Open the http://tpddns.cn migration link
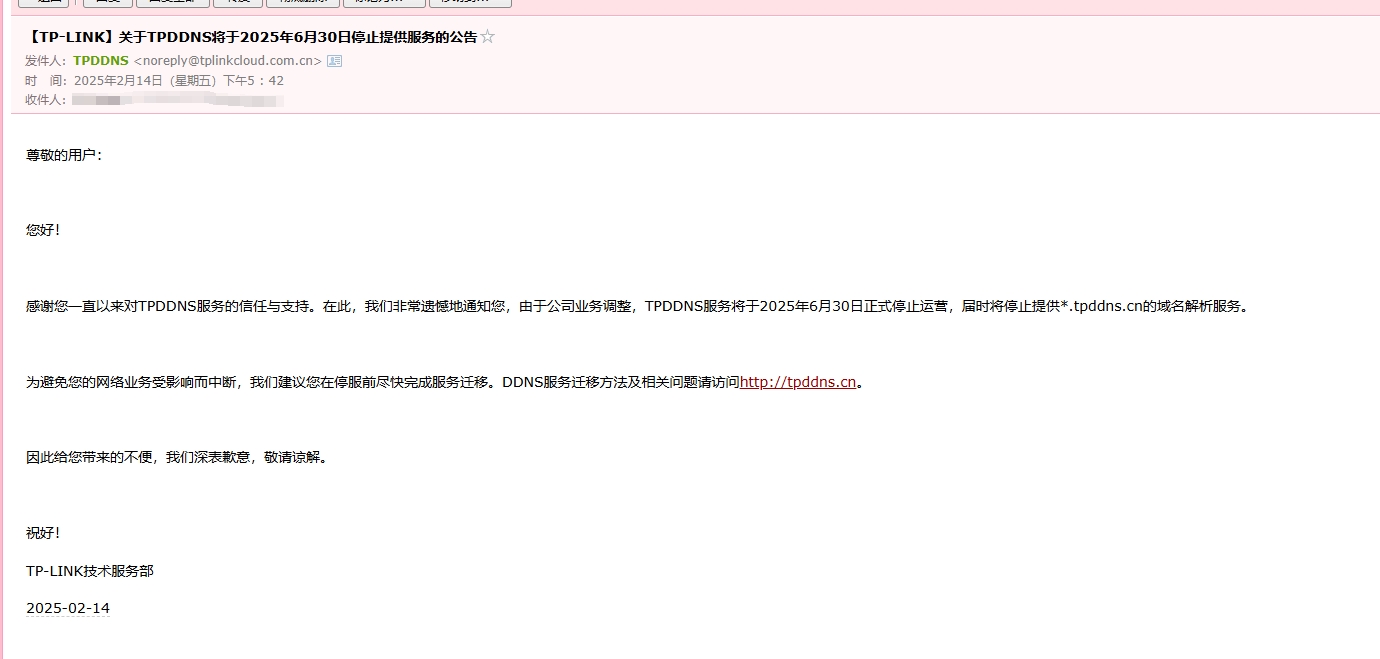1380x659 pixels. 797,382
